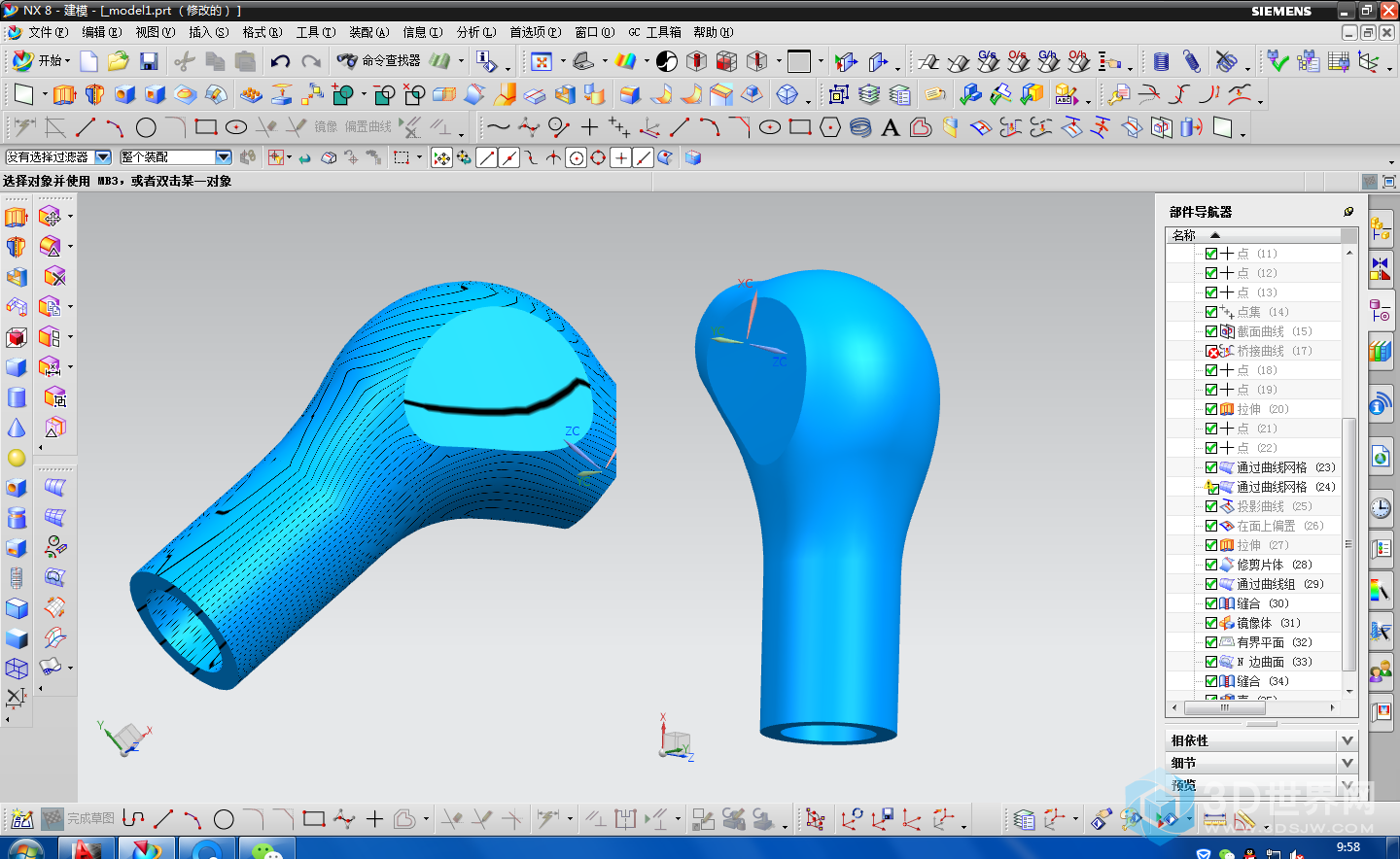Click the New file icon

88,62
